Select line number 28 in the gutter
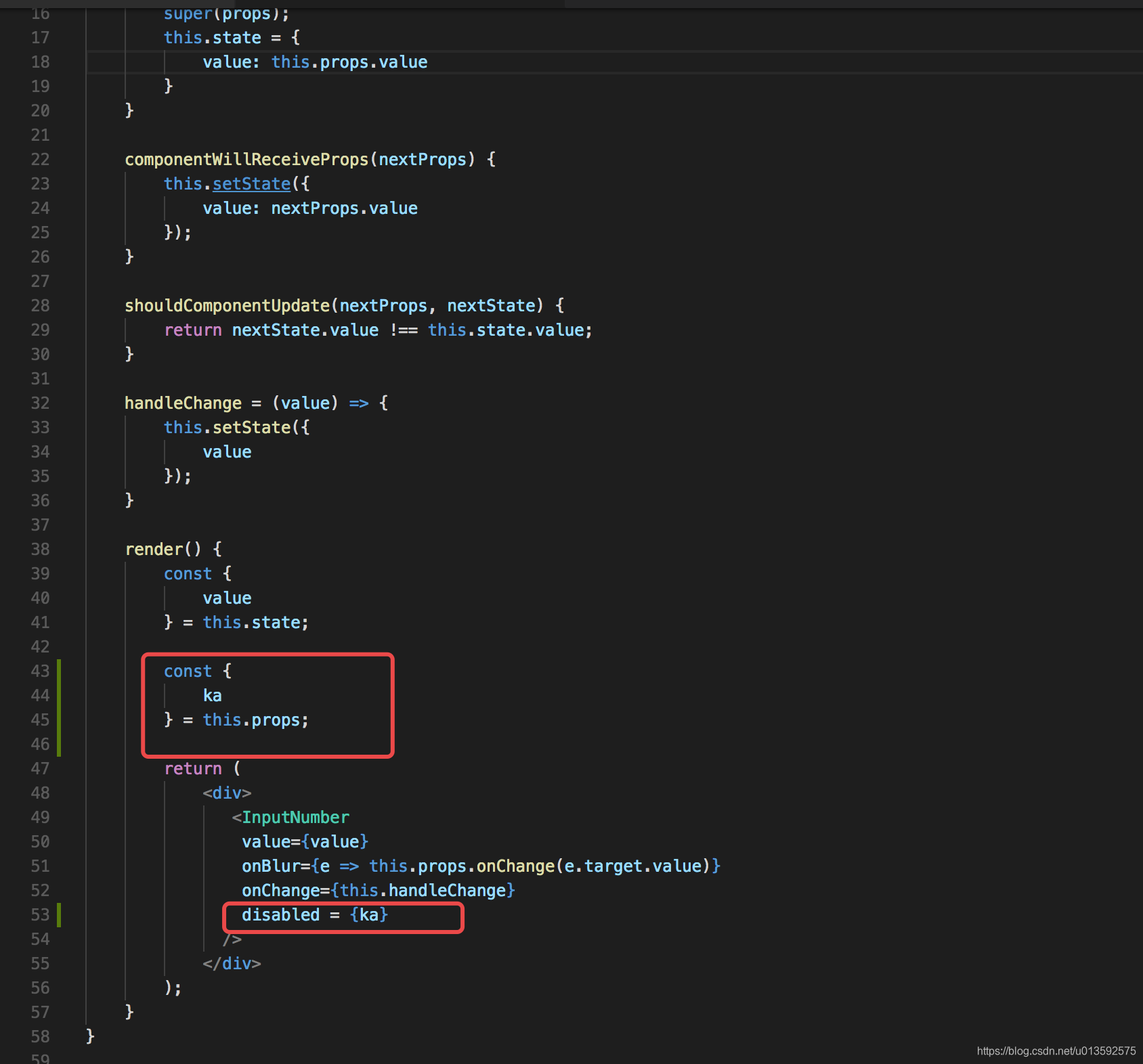Screen dimensions: 1143x1064 click(40, 306)
